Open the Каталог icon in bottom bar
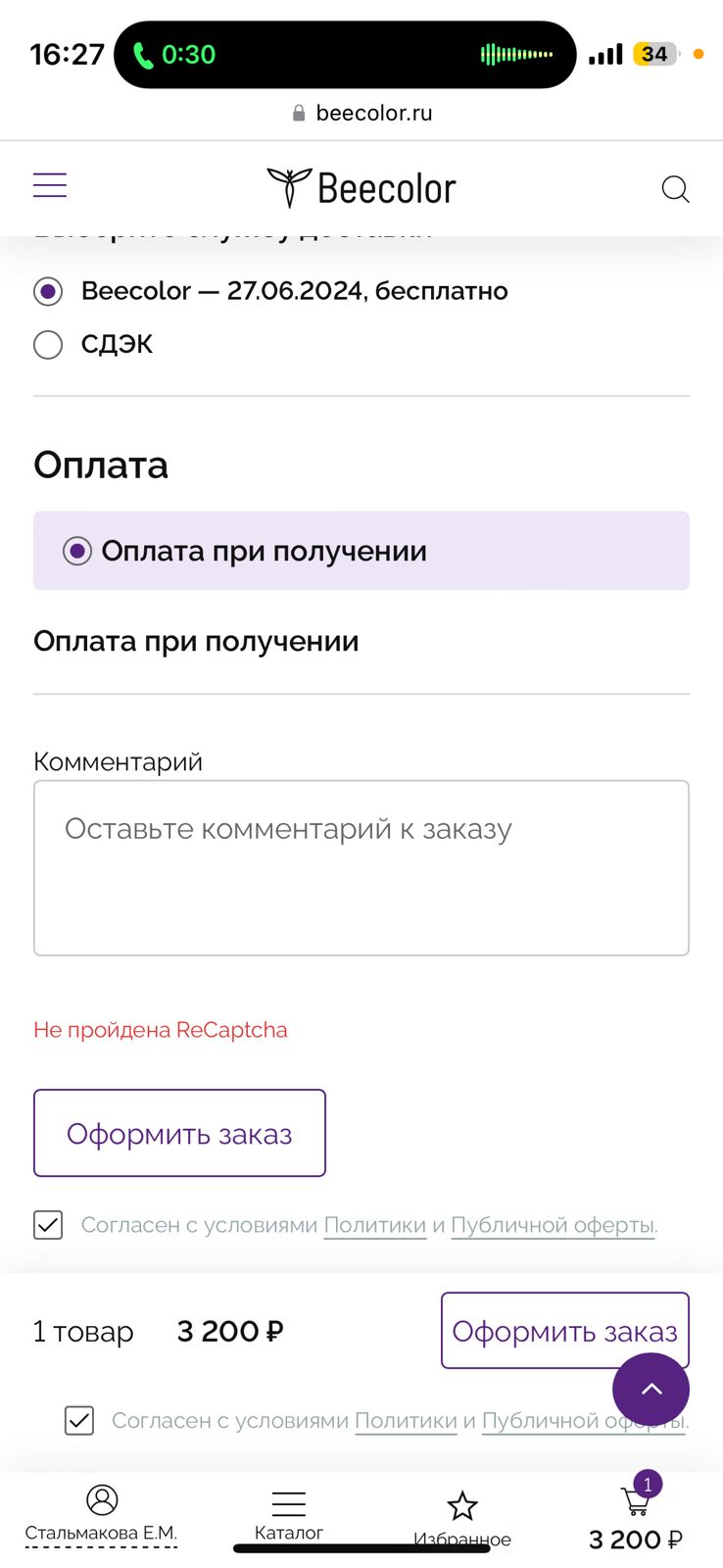The height and width of the screenshot is (1568, 723). [288, 1504]
